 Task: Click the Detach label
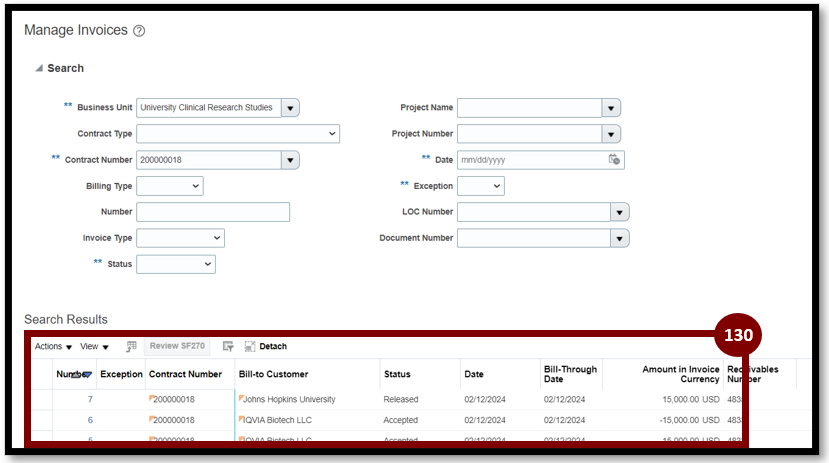[x=273, y=347]
